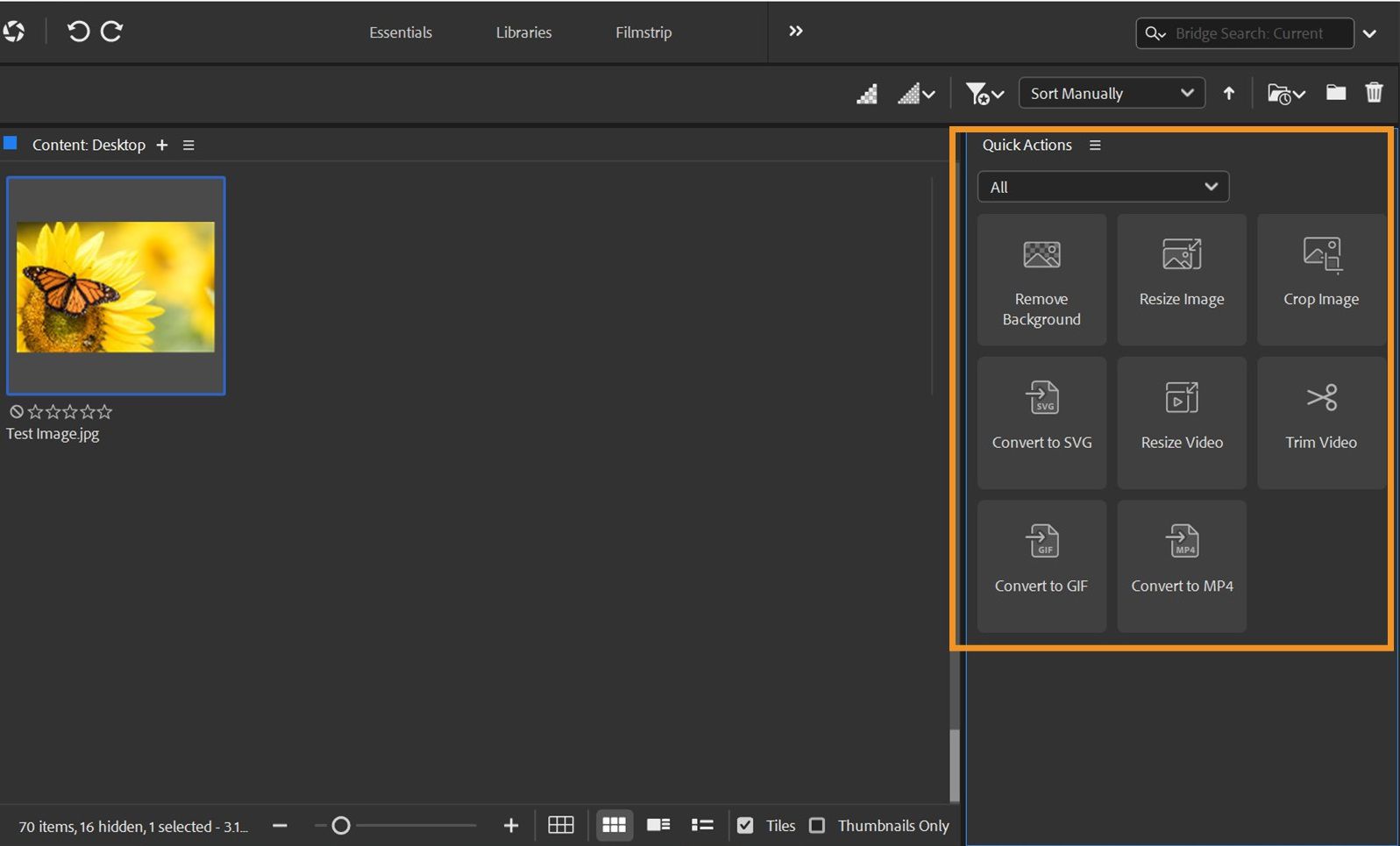Enable the Thumbnails Only checkbox

817,826
